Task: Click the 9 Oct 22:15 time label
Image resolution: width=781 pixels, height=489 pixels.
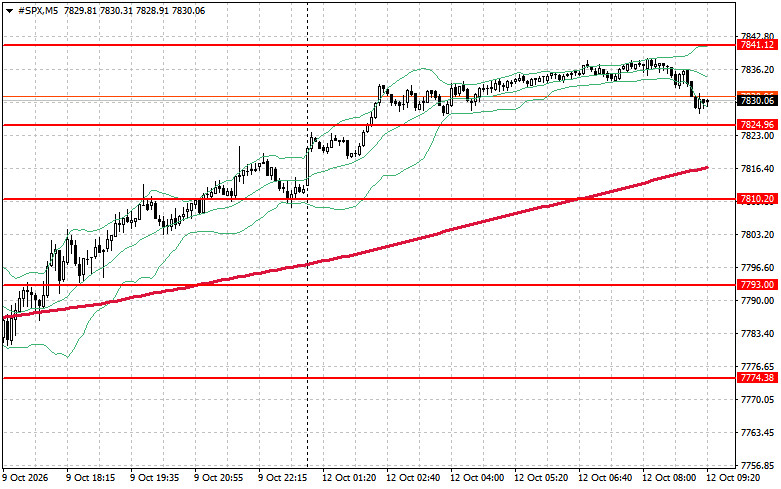Action: click(x=282, y=478)
